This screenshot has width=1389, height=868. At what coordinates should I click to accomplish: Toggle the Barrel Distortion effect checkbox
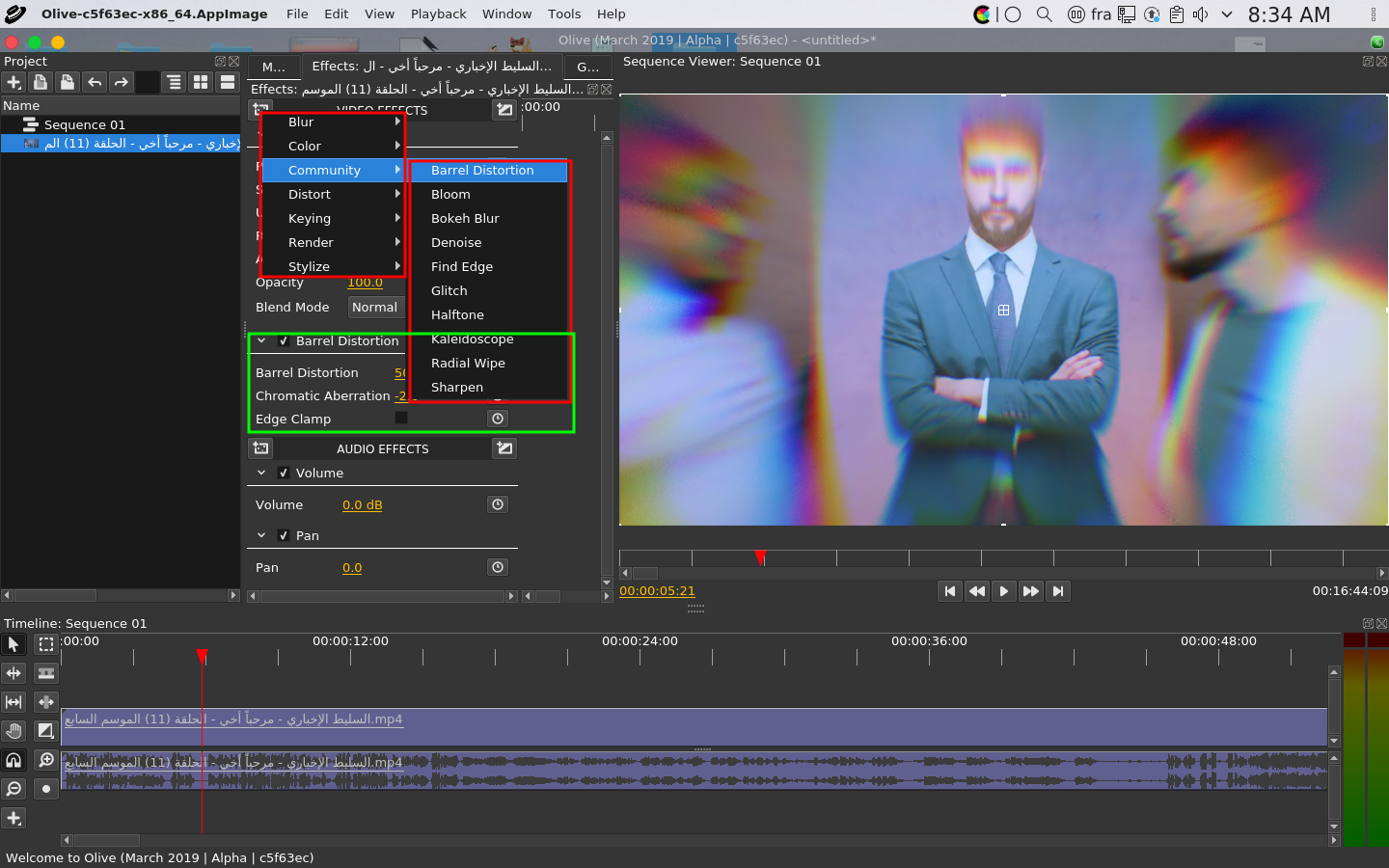pyautogui.click(x=284, y=341)
